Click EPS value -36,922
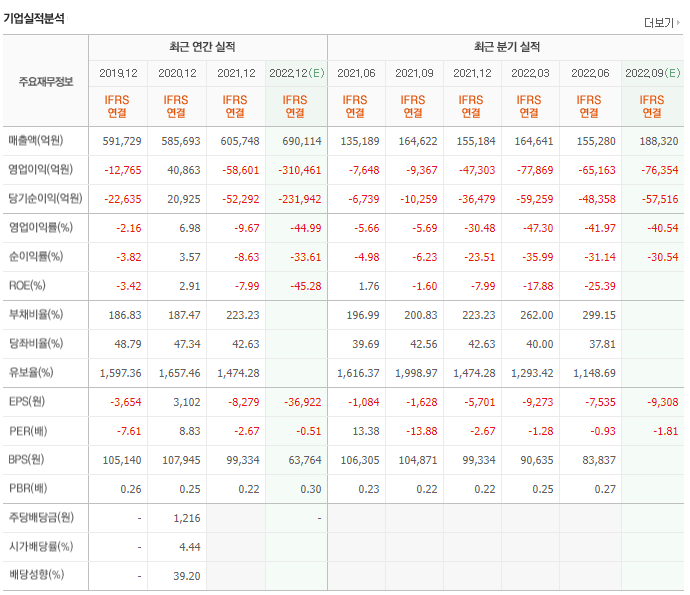The image size is (690, 595). [x=303, y=402]
